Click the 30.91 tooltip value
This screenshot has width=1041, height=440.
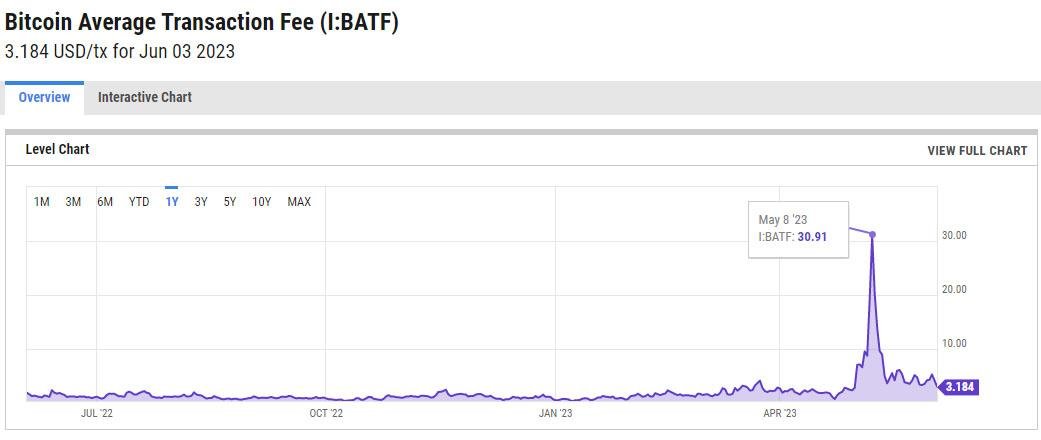(x=812, y=236)
